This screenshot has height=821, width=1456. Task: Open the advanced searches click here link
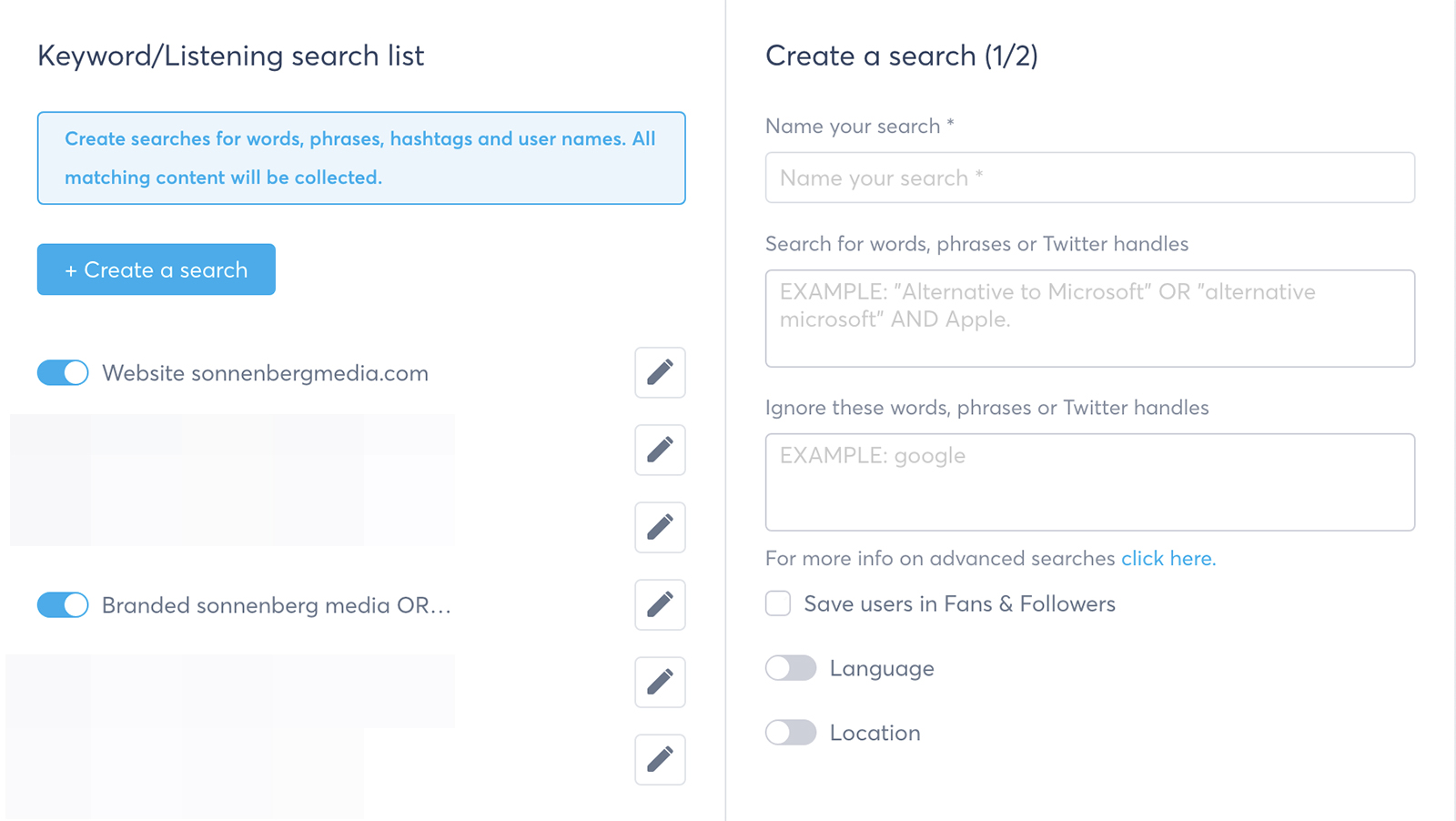(x=1168, y=558)
